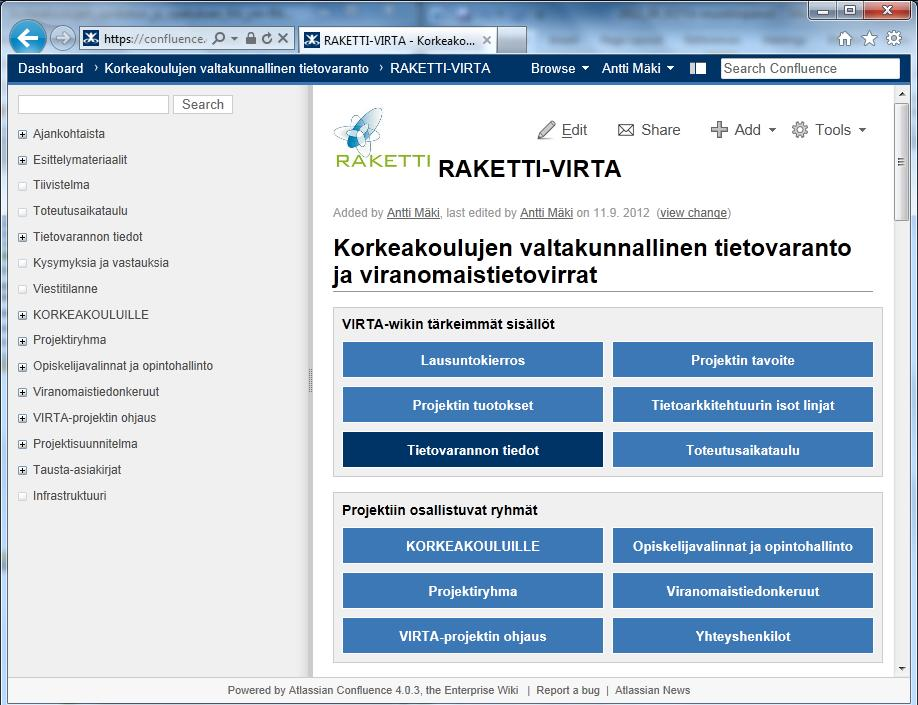This screenshot has height=705, width=918.
Task: Refresh the page with reload icon
Action: (x=267, y=39)
